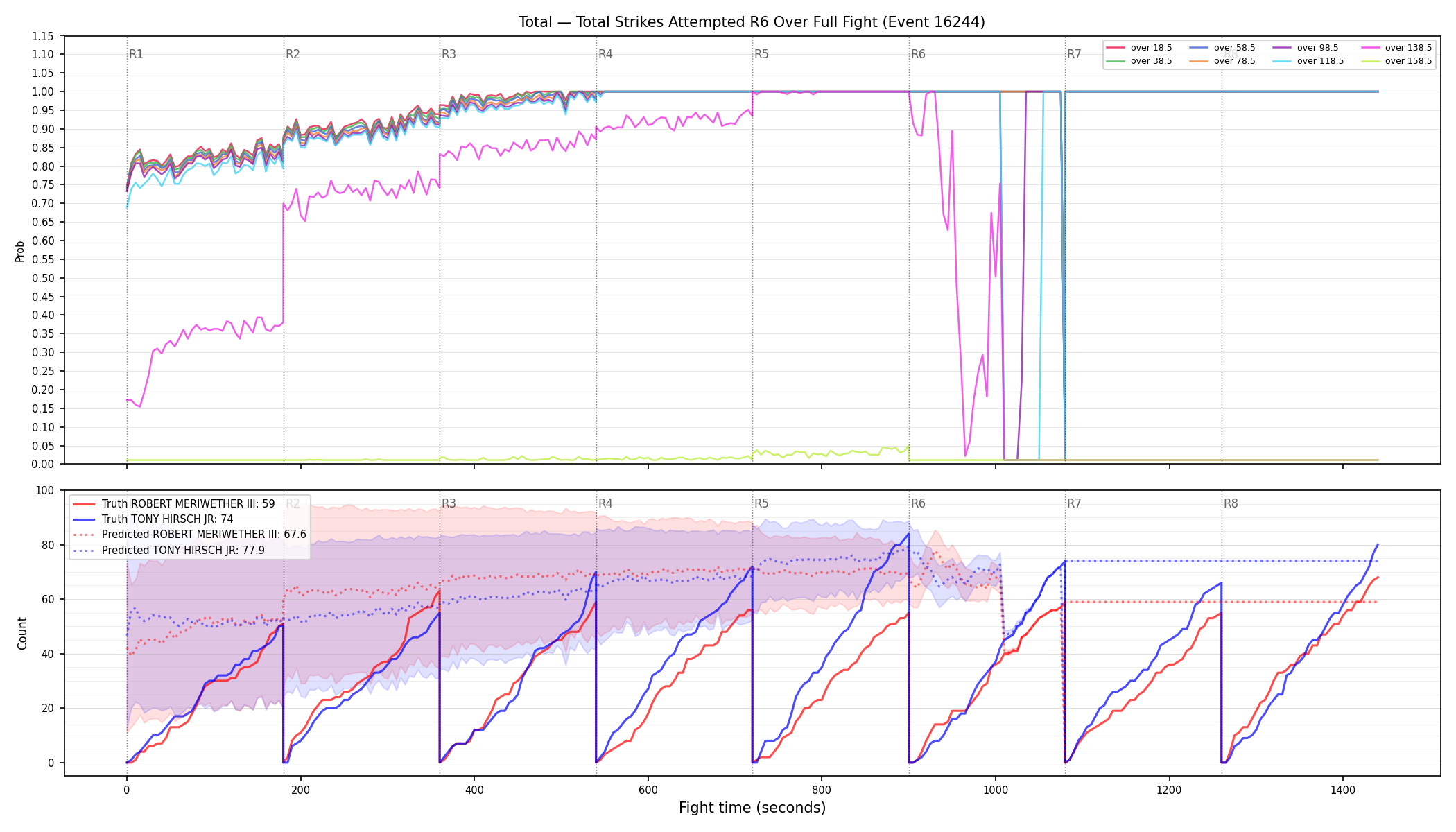Screen dimensions: 1456x832
Task: Click 'Truth ROBERT MERIWETHER III: 59' legend entry
Action: 188,504
